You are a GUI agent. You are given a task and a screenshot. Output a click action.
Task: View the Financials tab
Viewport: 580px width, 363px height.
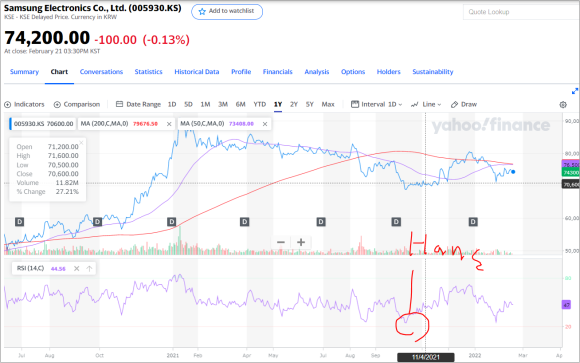(277, 72)
